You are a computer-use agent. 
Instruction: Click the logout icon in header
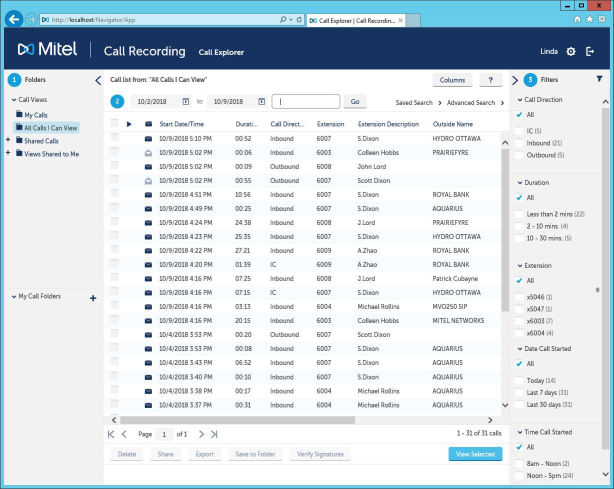click(590, 51)
